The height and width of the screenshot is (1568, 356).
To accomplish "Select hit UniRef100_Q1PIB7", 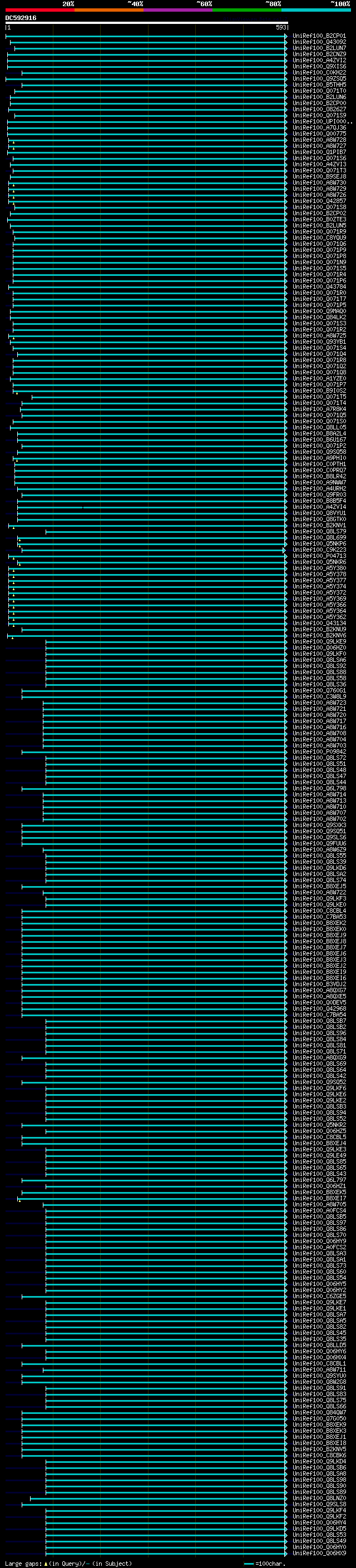I will point(319,152).
